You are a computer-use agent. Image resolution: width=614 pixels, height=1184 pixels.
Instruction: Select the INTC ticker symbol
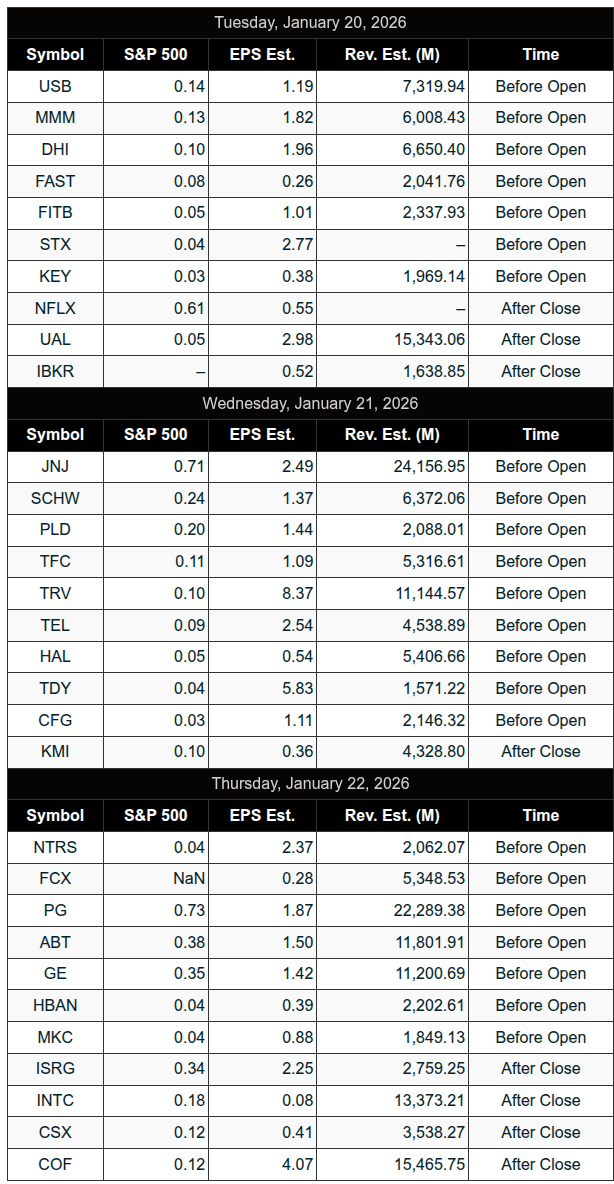55,1100
